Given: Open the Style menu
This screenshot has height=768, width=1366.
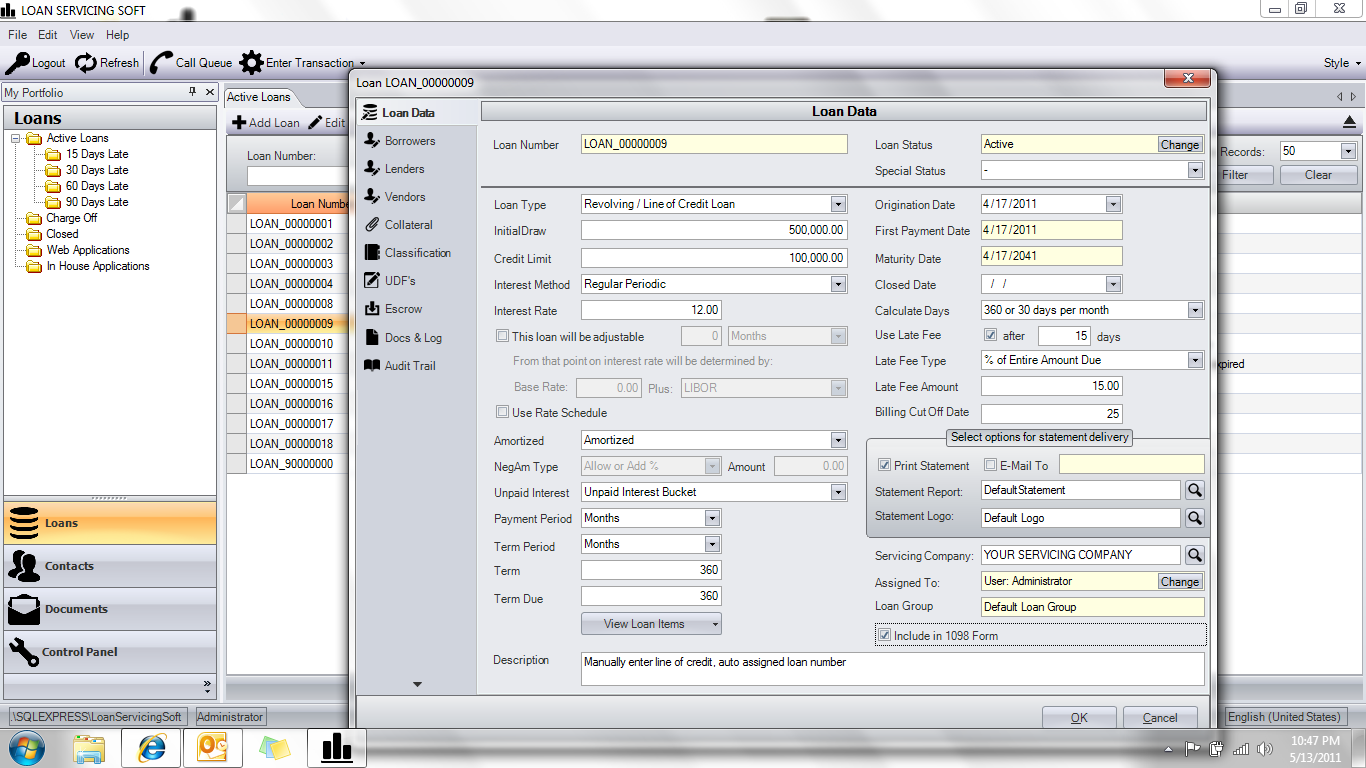Looking at the screenshot, I should point(1342,63).
